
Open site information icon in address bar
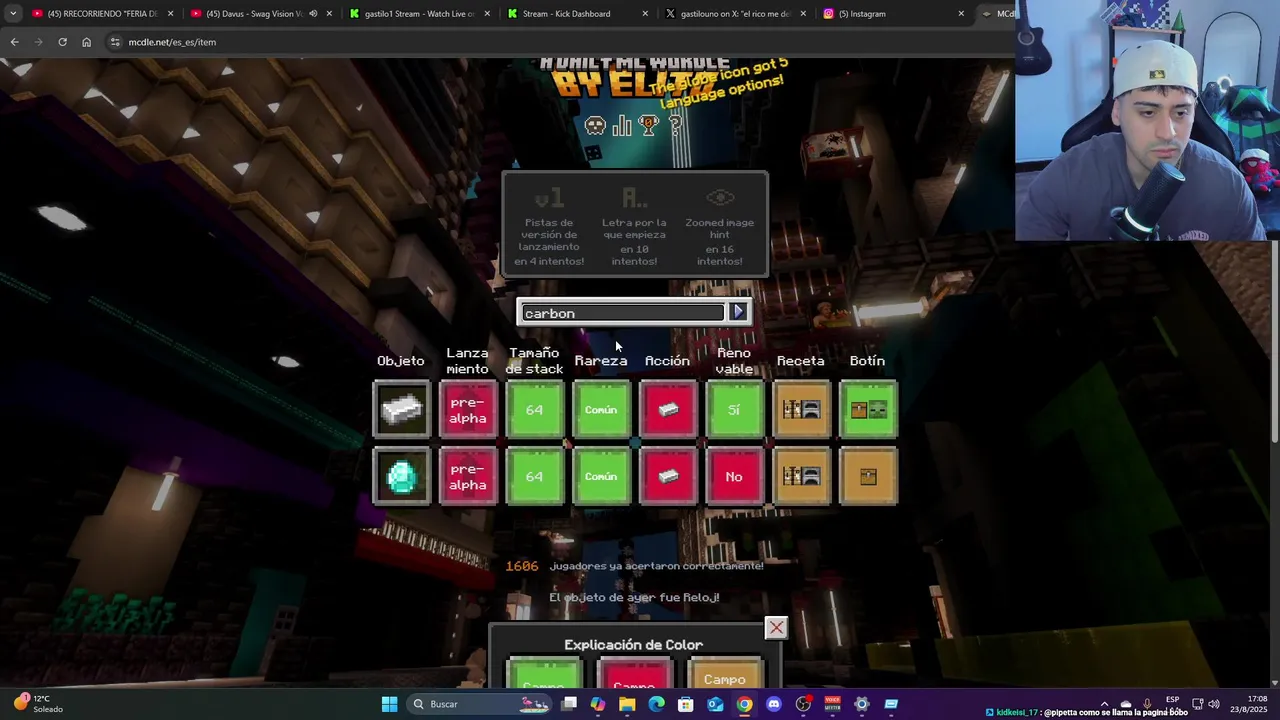tap(115, 42)
